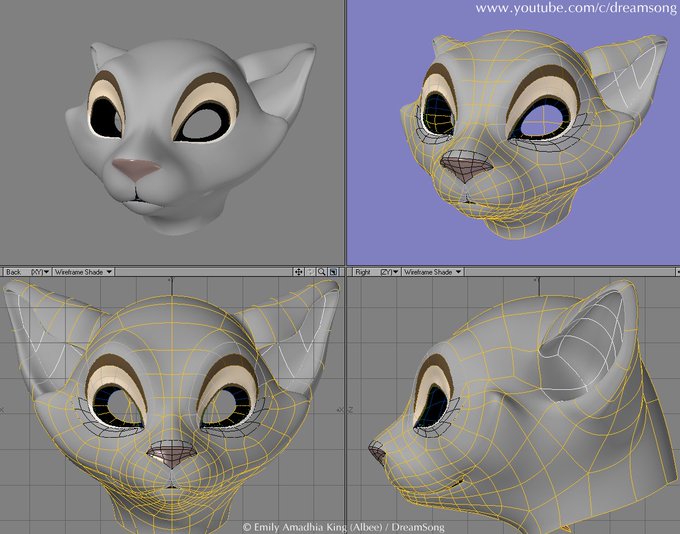
Task: Click the youtube.com/c/dreamsong URL text
Action: coord(576,8)
